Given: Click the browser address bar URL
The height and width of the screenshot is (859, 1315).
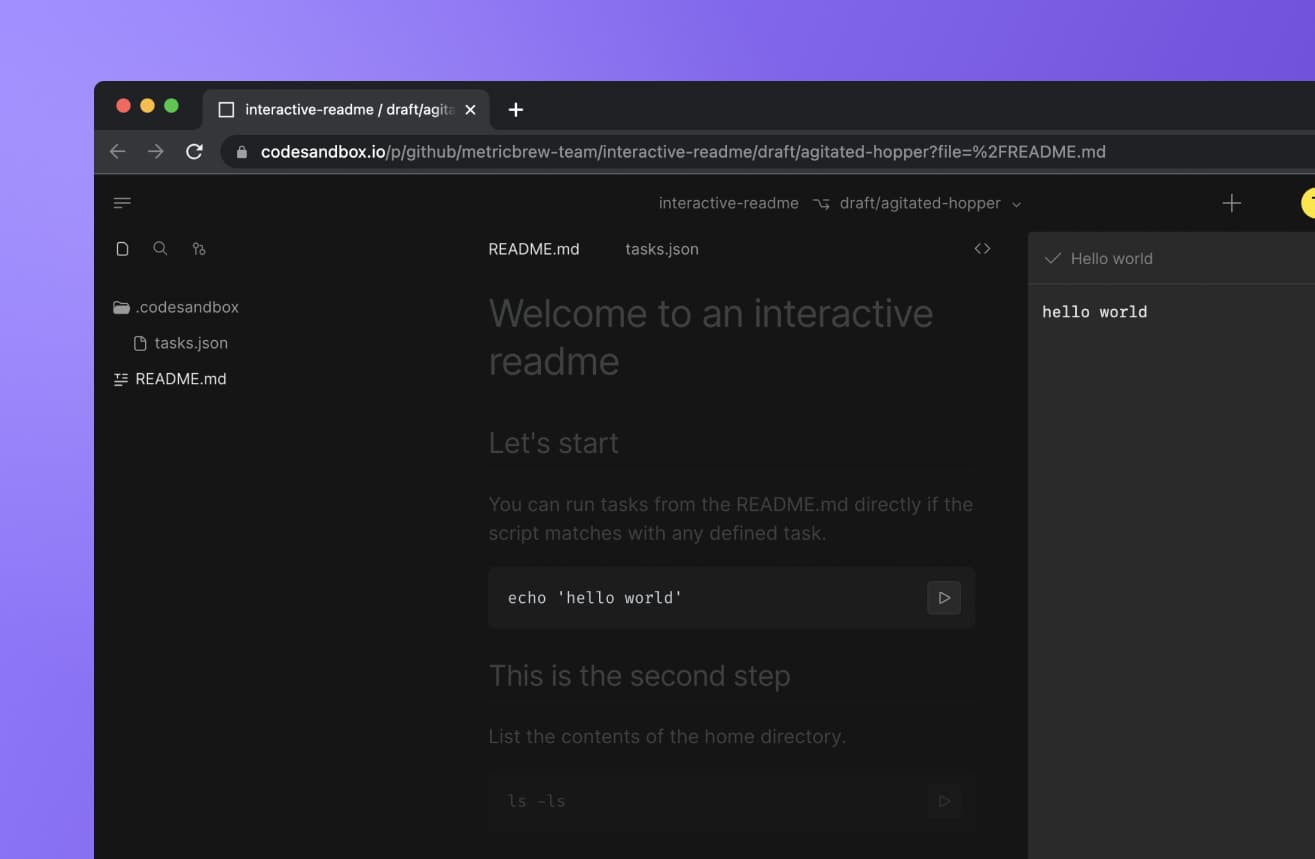Looking at the screenshot, I should point(683,151).
